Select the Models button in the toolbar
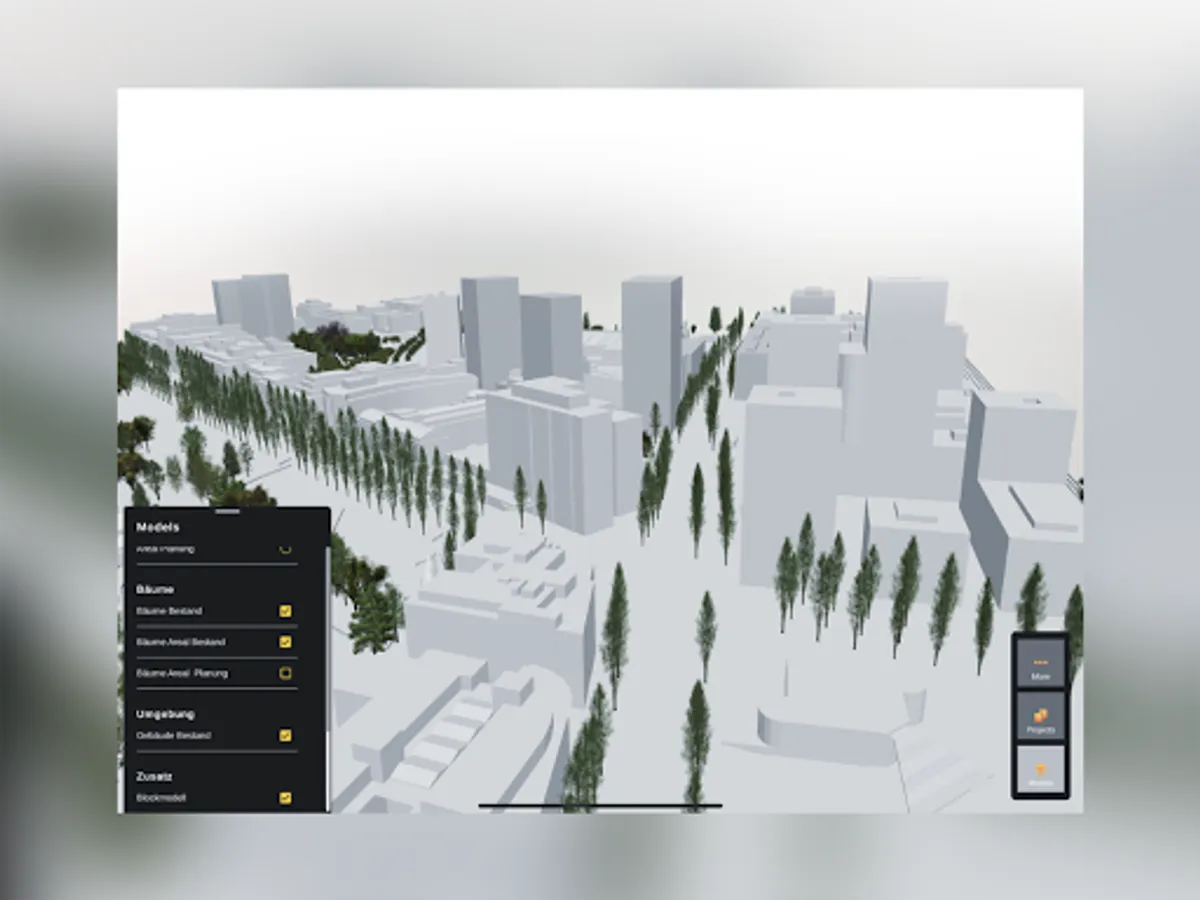The width and height of the screenshot is (1200, 900). coord(1040,771)
